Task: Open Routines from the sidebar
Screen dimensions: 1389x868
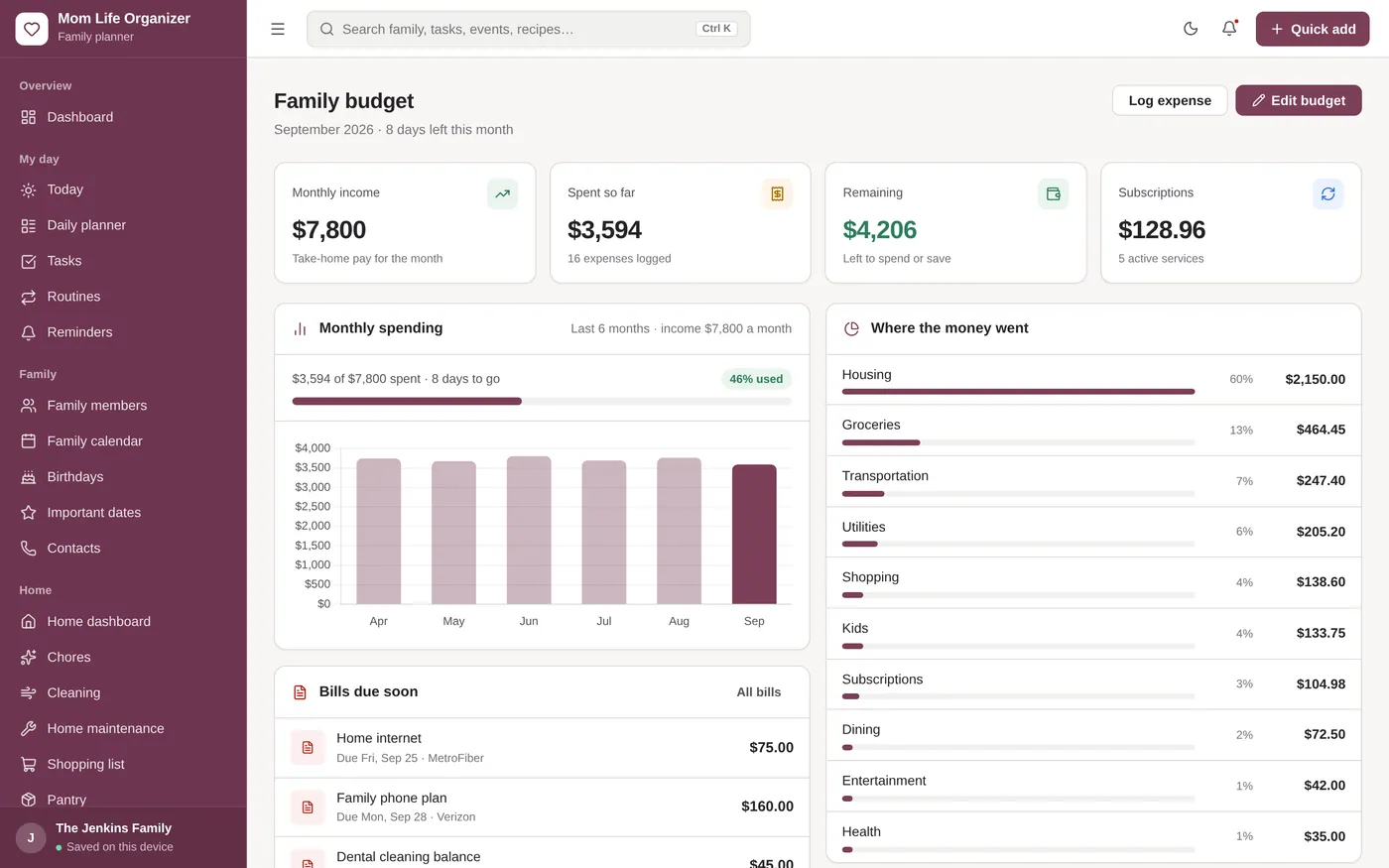Action: pyautogui.click(x=123, y=297)
